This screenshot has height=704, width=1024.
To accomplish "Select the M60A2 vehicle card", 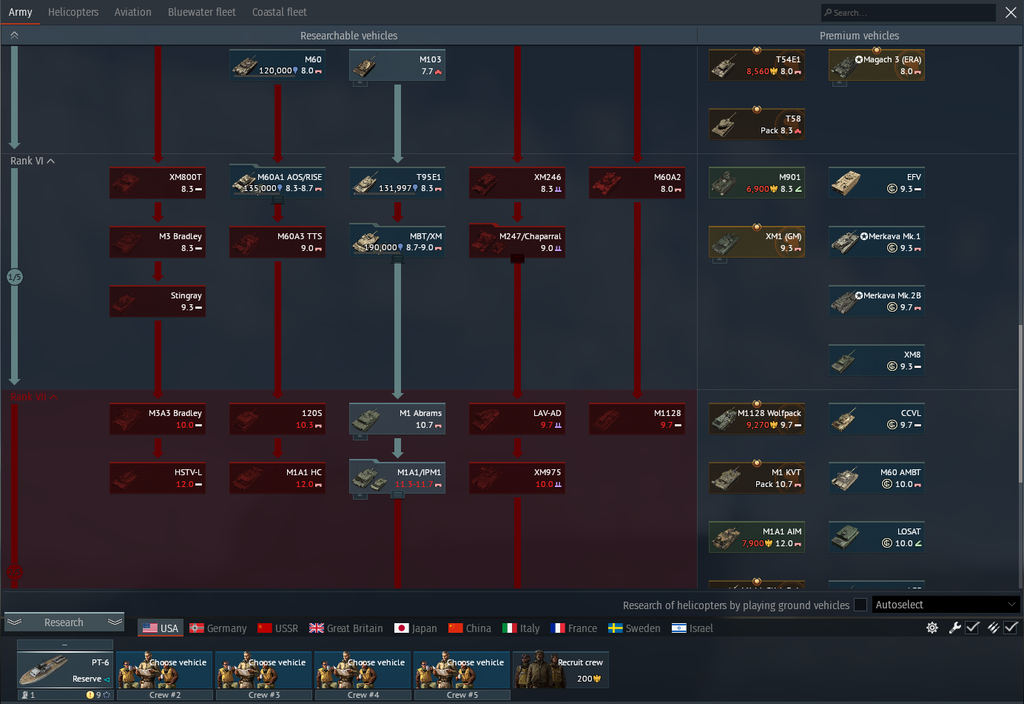I will (x=637, y=183).
